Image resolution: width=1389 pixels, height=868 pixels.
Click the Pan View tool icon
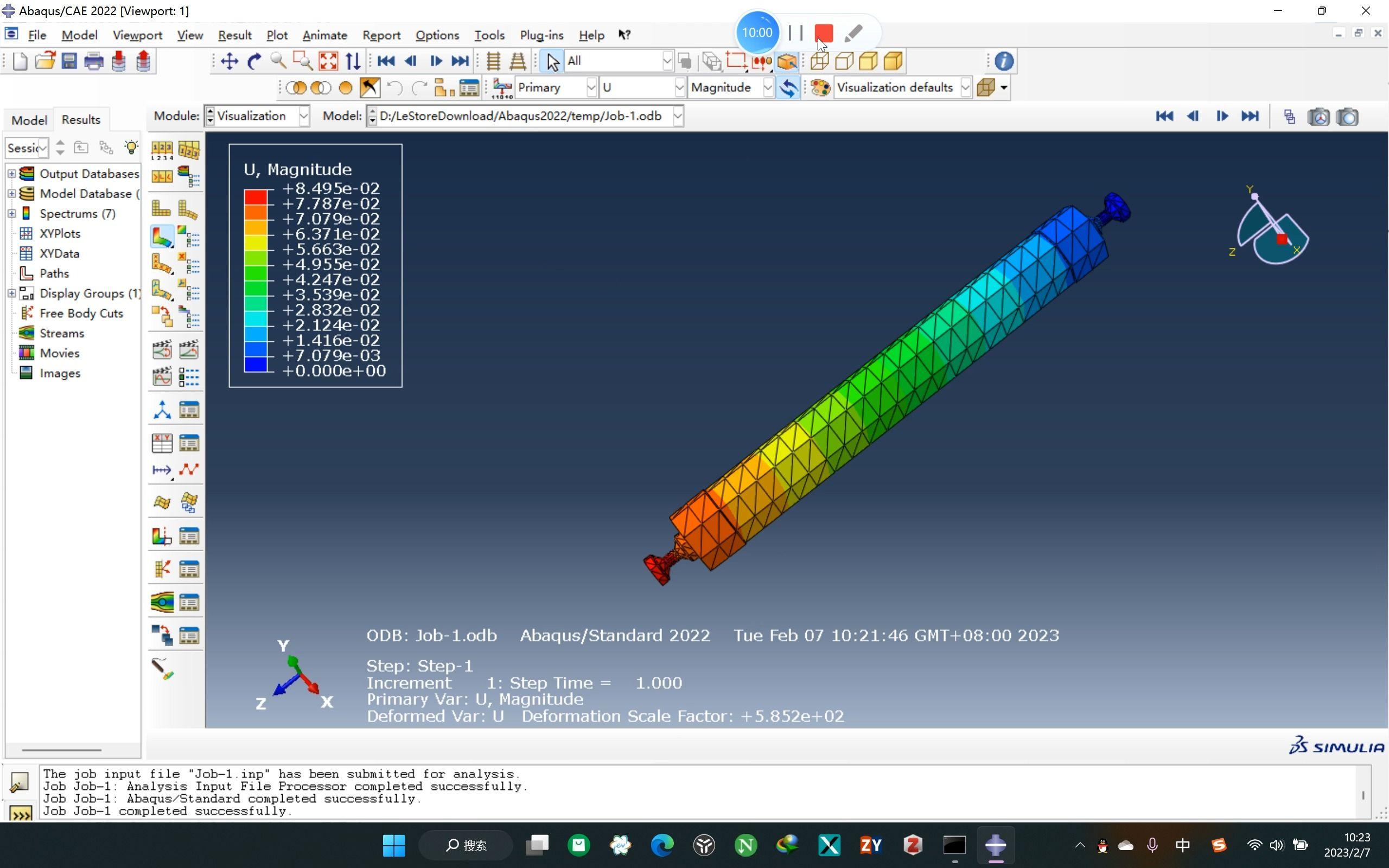pyautogui.click(x=229, y=61)
